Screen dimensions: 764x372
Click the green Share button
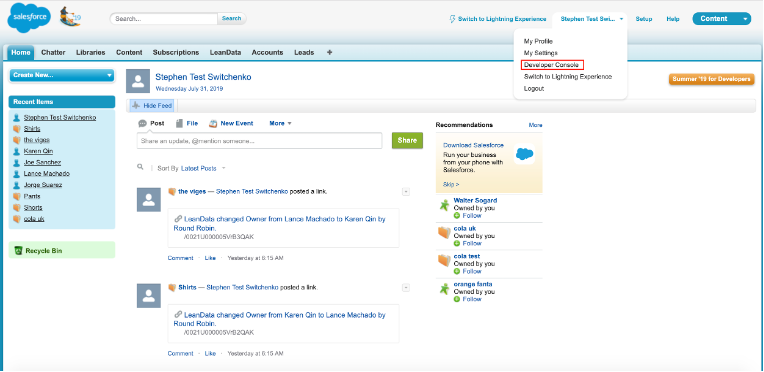click(x=407, y=140)
